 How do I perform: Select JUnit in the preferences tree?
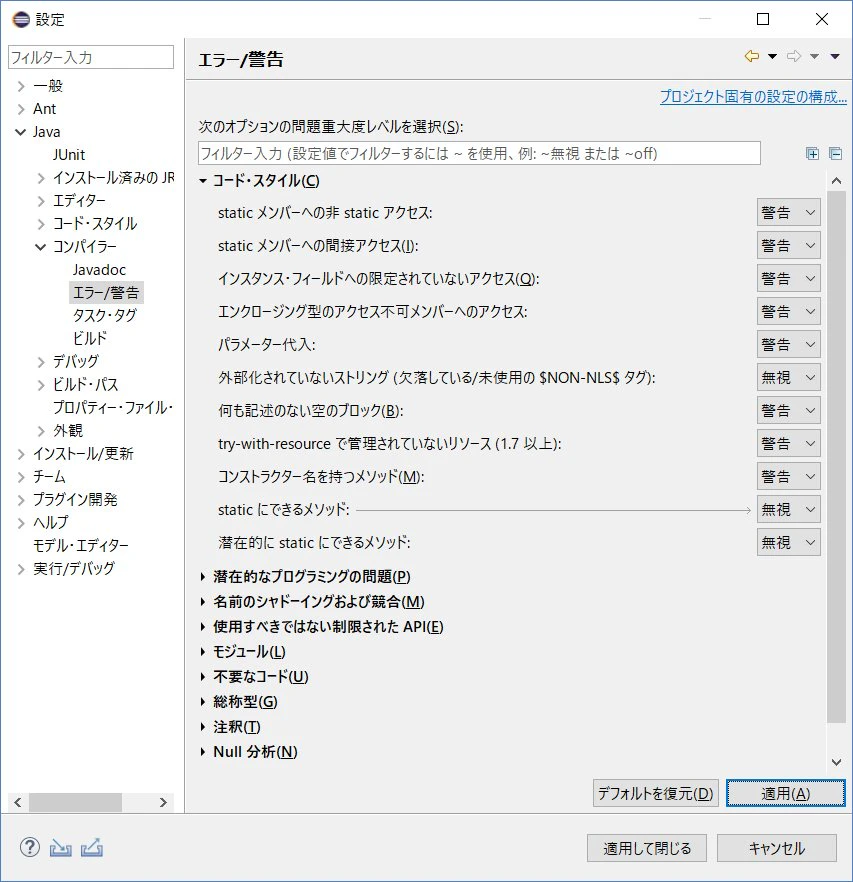tap(69, 155)
